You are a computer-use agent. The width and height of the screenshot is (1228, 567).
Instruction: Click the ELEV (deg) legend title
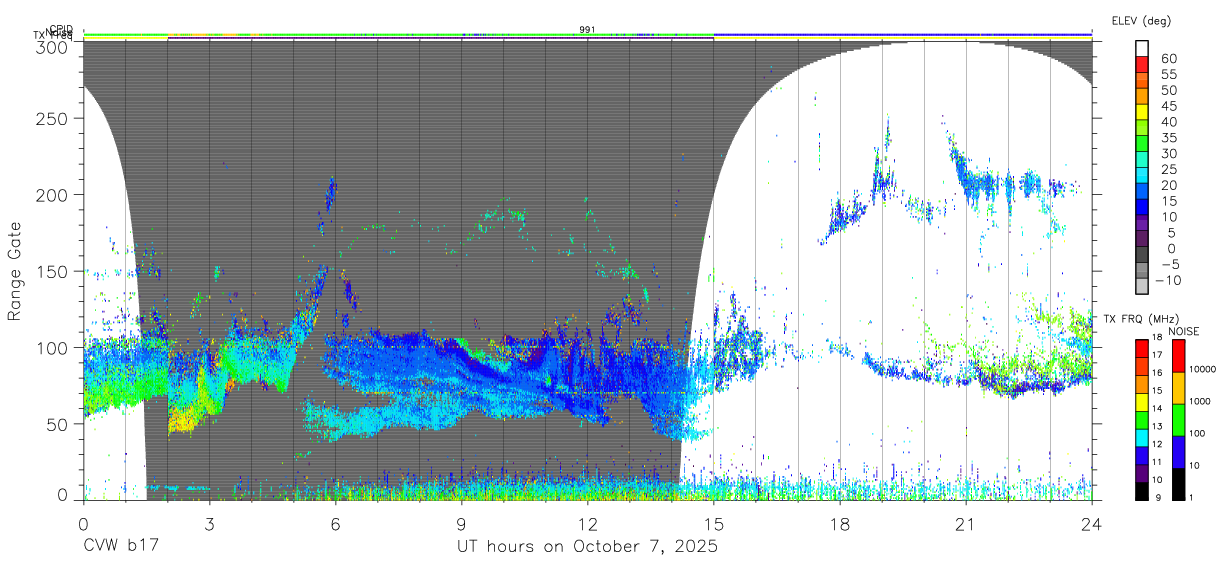pyautogui.click(x=1141, y=21)
